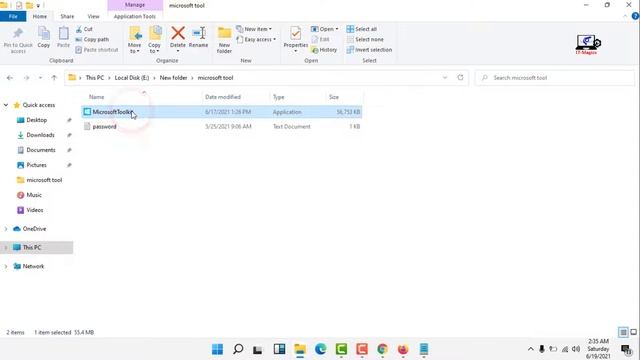Open Google Chrome from taskbar
The width and height of the screenshot is (640, 360).
click(382, 349)
